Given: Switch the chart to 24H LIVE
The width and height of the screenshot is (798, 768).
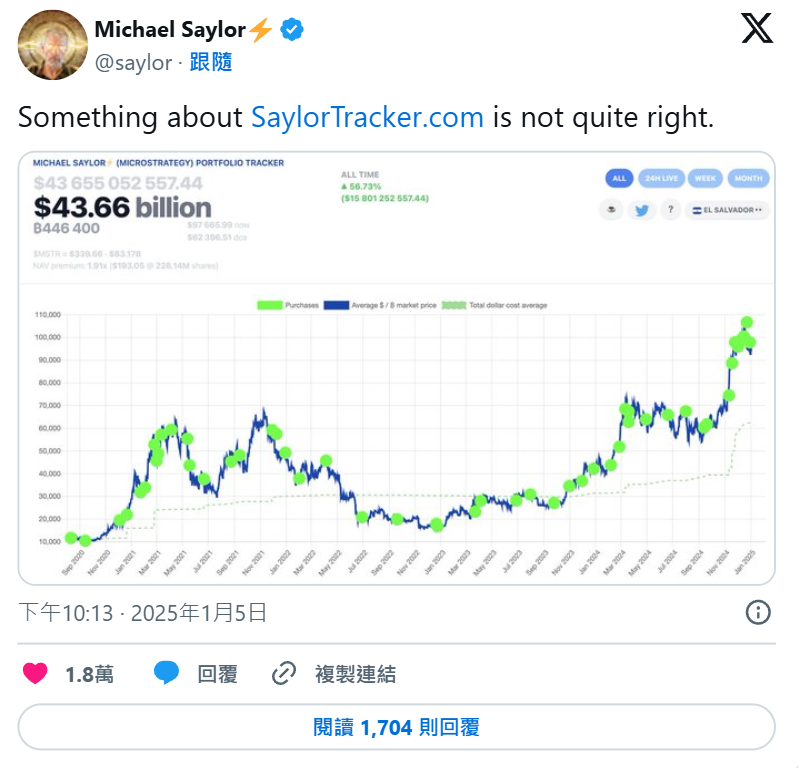Looking at the screenshot, I should [x=659, y=178].
